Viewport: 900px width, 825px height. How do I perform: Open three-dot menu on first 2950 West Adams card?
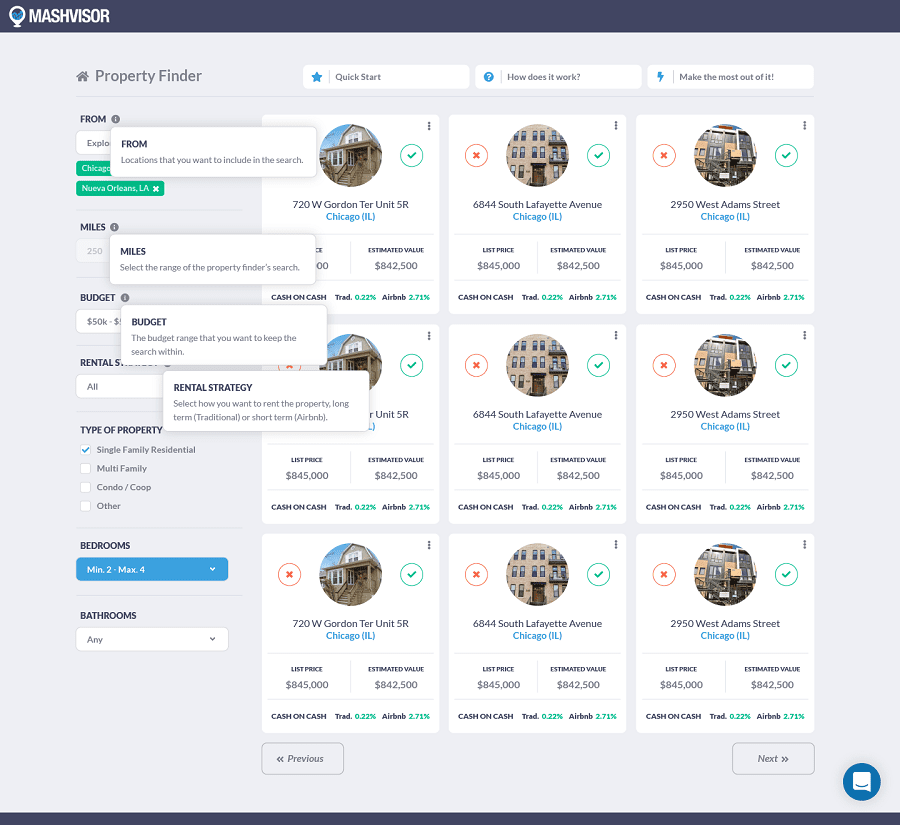pyautogui.click(x=804, y=126)
